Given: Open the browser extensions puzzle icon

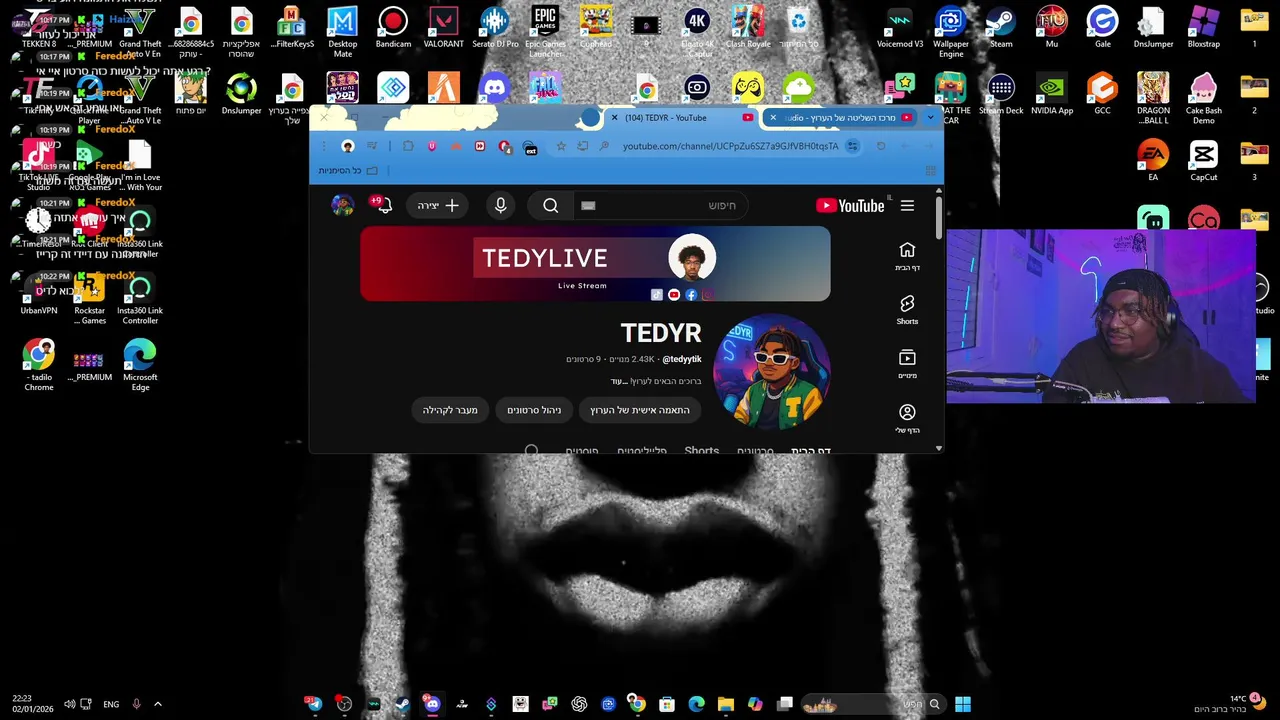Looking at the screenshot, I should click(x=408, y=146).
